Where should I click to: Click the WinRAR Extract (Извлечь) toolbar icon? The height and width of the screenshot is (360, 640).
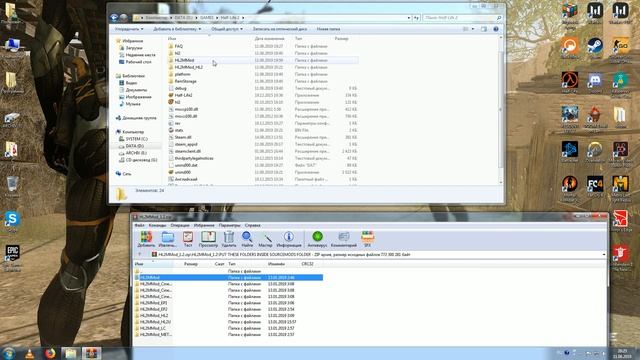(x=167, y=239)
